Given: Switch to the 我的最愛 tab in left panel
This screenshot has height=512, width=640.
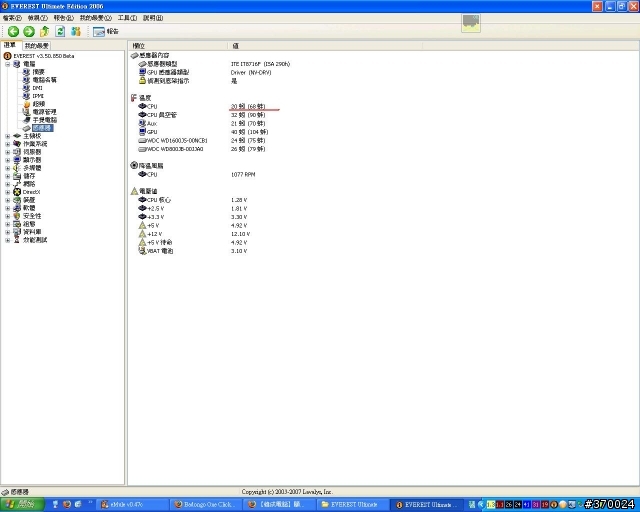Looking at the screenshot, I should tap(36, 46).
